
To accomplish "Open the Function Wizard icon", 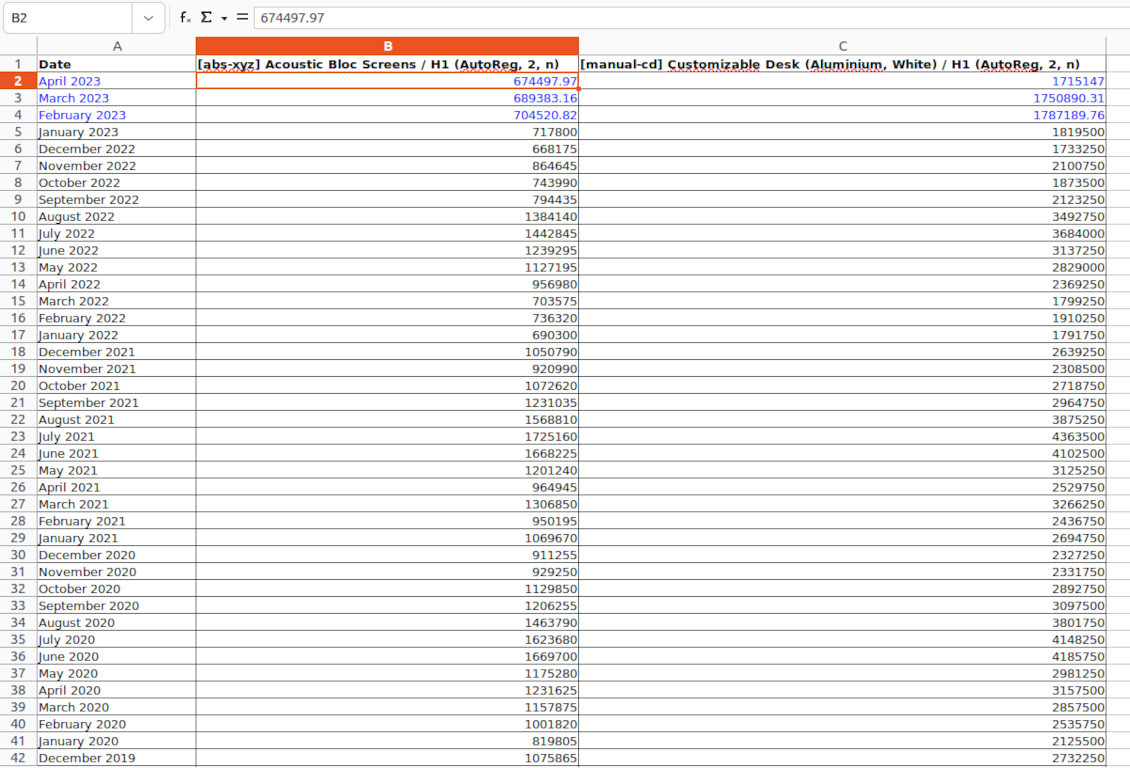I will (185, 17).
